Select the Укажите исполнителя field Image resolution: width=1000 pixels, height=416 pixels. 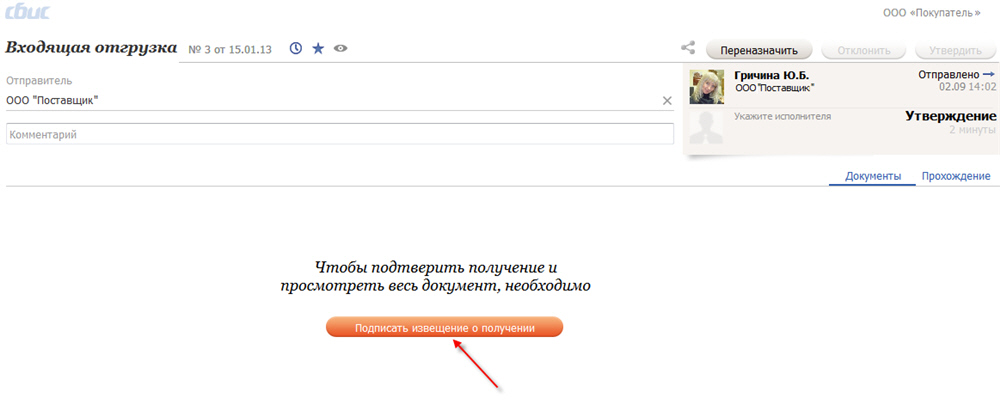tap(782, 117)
